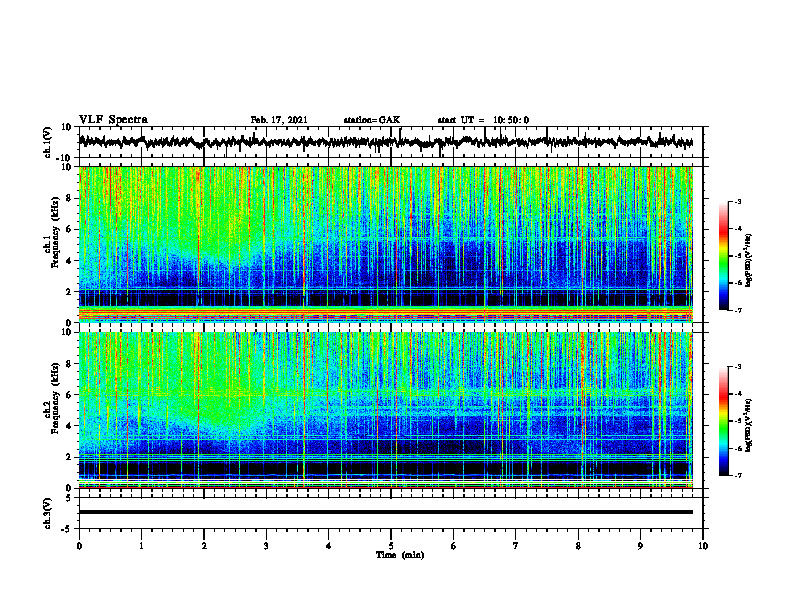792x612 pixels.
Task: Click the ch.1 colorbar log PSD label
Action: (749, 261)
